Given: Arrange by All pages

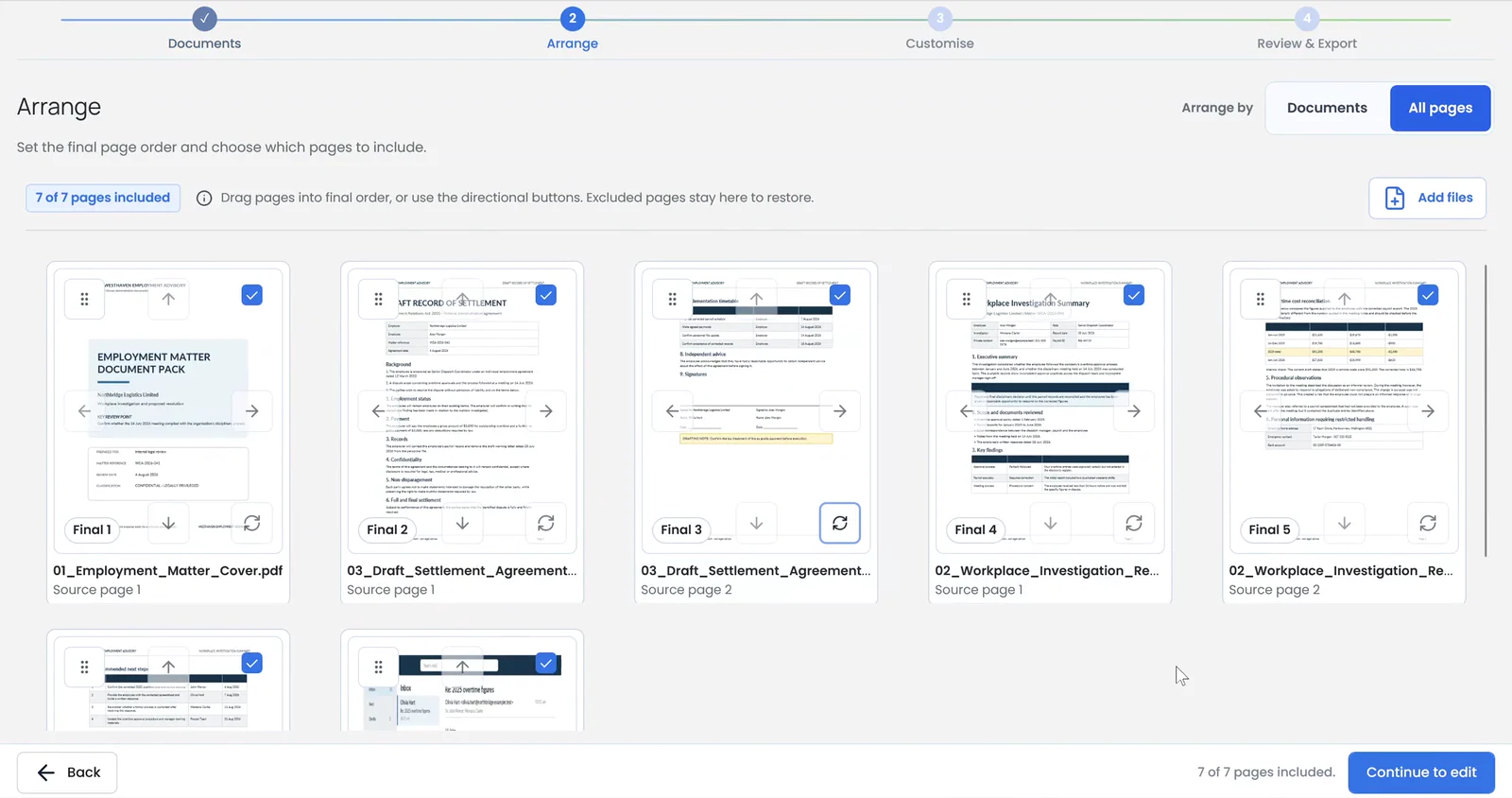Looking at the screenshot, I should point(1440,108).
